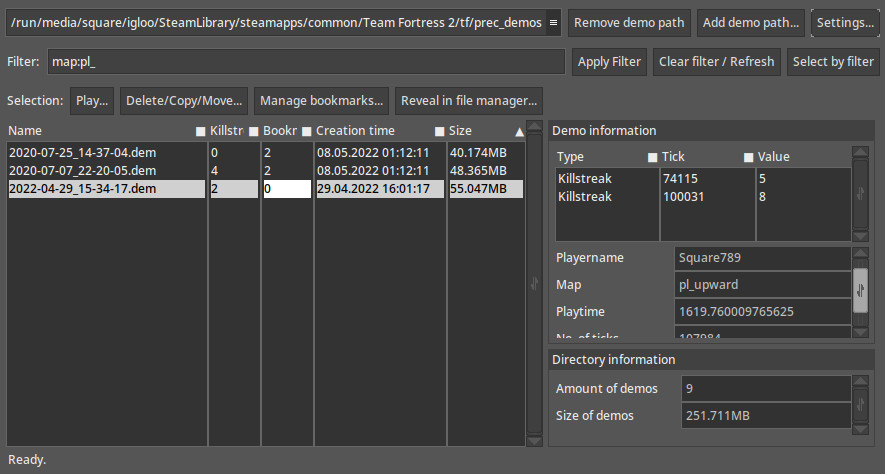Viewport: 885px width, 474px height.
Task: Click the Remove demo path button
Action: [x=629, y=23]
